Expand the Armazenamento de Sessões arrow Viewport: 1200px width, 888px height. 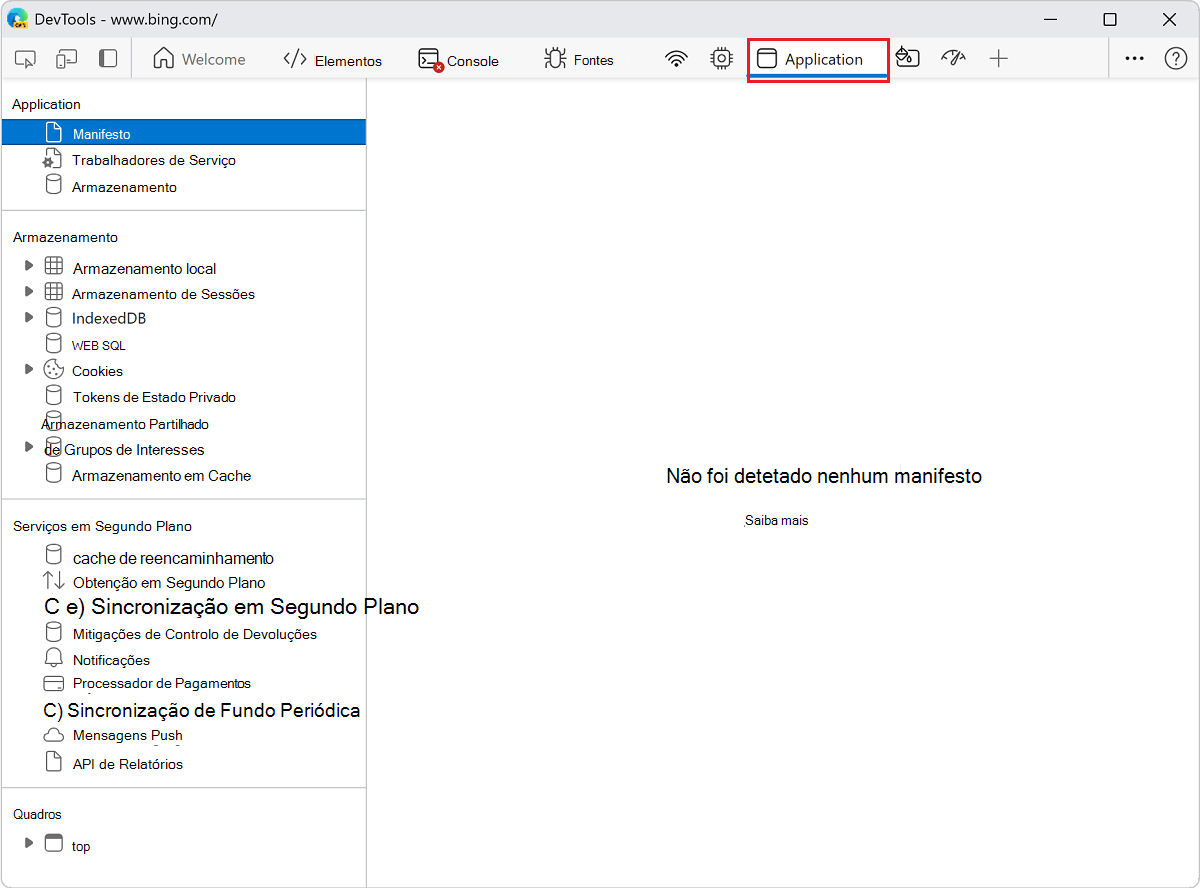pyautogui.click(x=28, y=291)
